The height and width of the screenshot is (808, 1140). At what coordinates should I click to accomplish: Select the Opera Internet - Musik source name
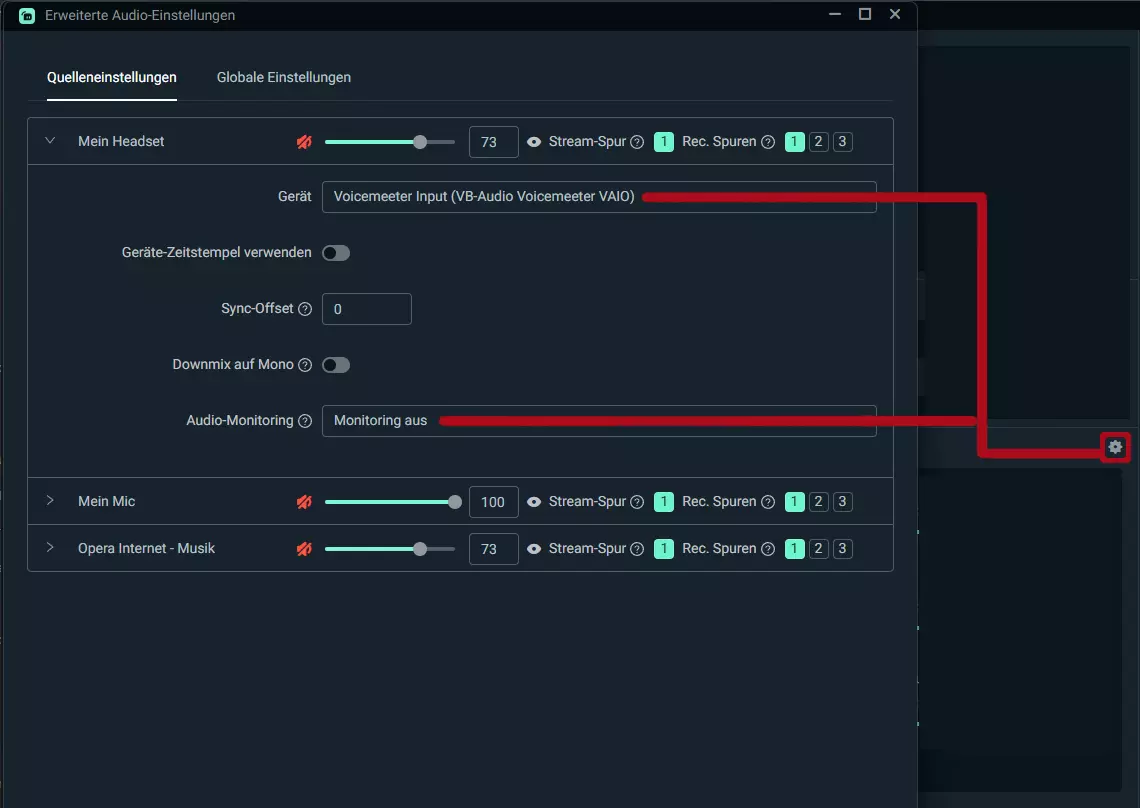[146, 548]
